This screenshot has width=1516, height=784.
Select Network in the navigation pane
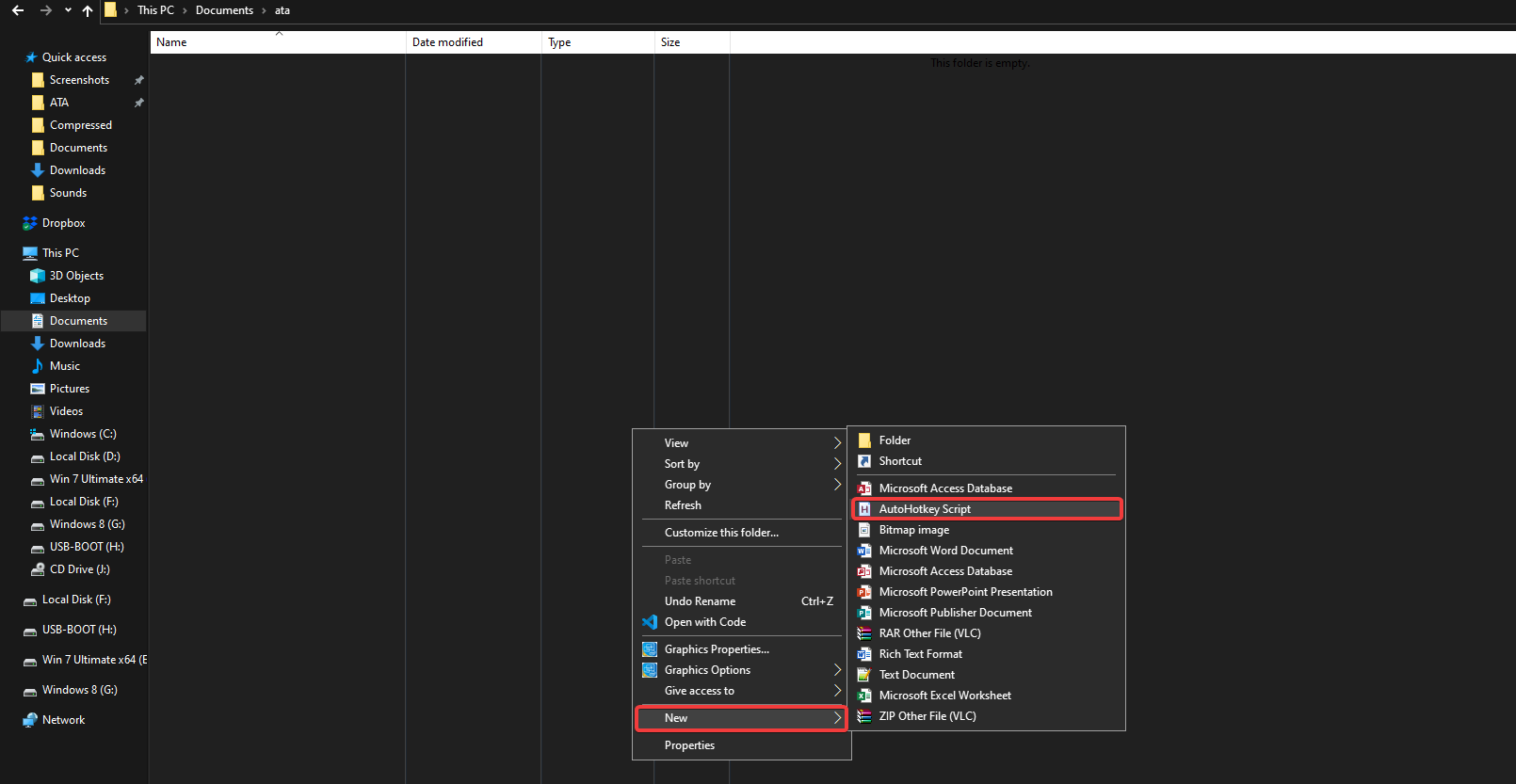63,720
